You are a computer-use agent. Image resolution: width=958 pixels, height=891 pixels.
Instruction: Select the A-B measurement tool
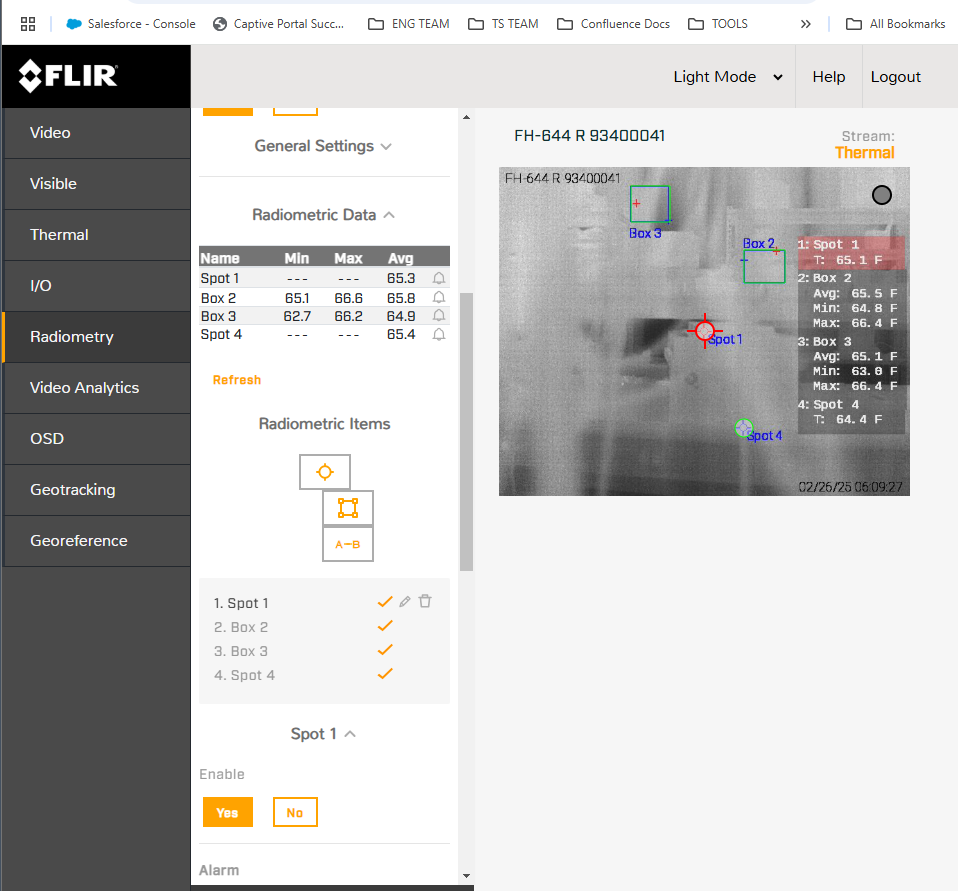[x=347, y=544]
